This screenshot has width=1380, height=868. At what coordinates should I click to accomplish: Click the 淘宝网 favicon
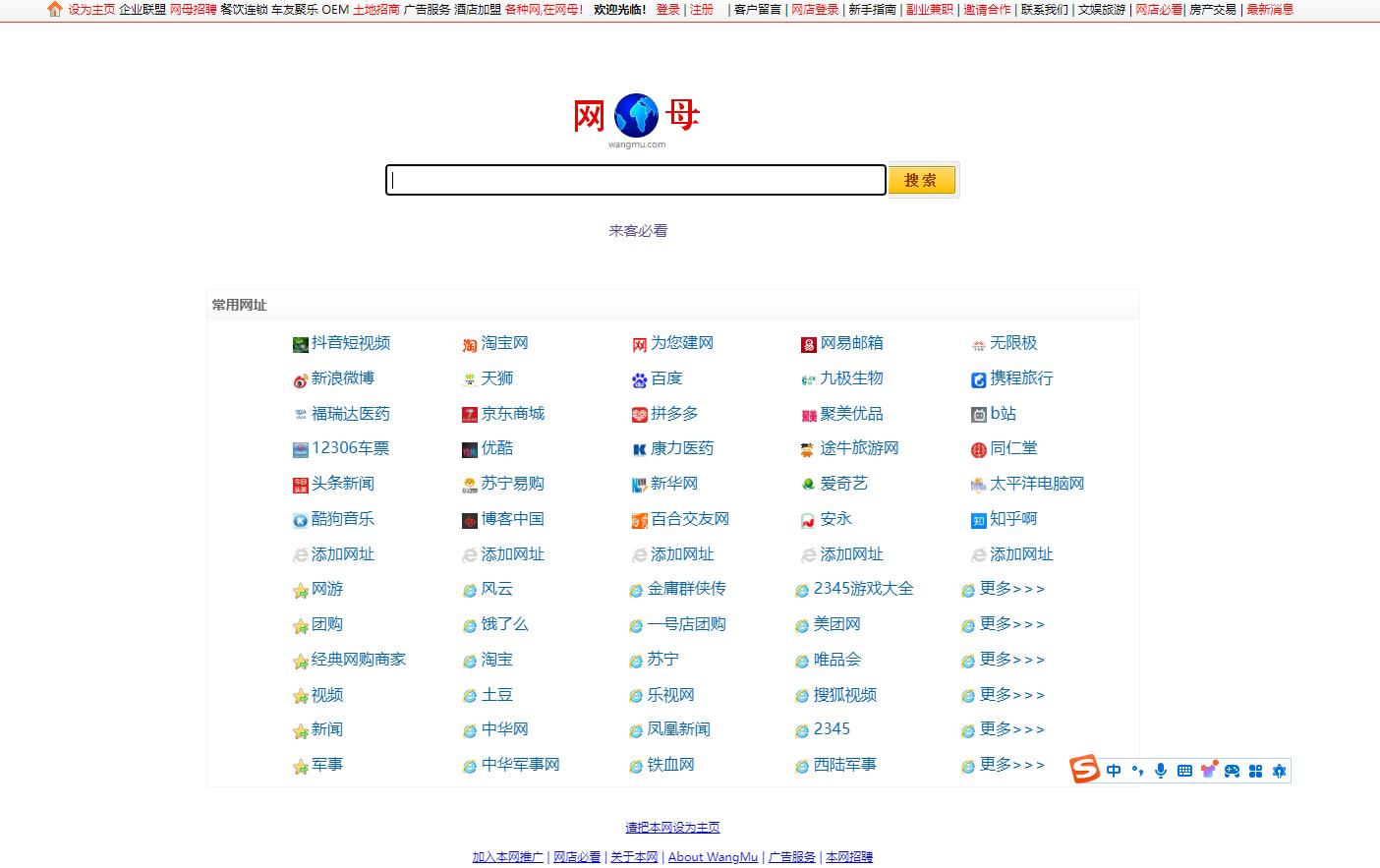(470, 344)
